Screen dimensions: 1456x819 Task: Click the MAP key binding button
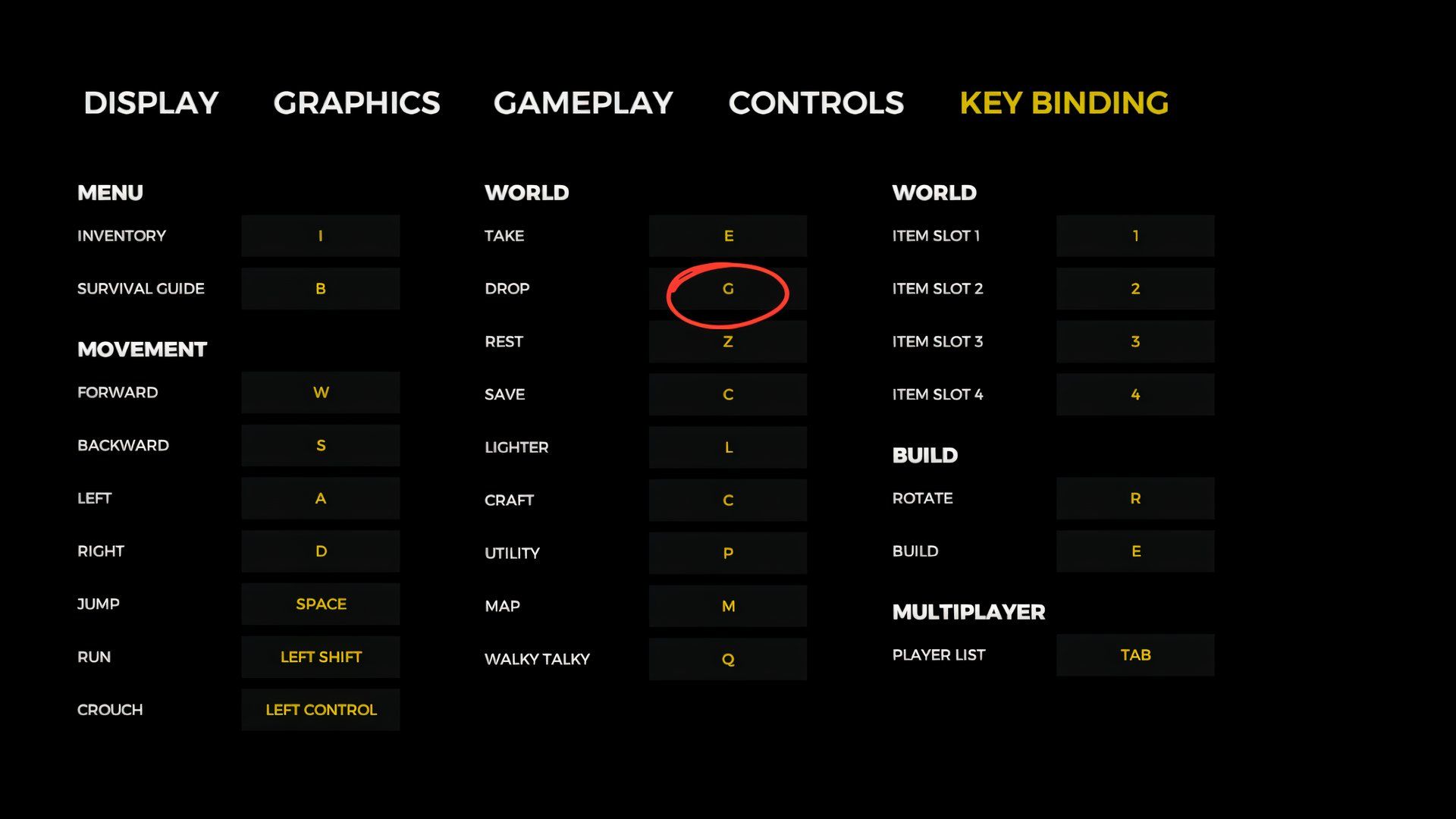(727, 606)
